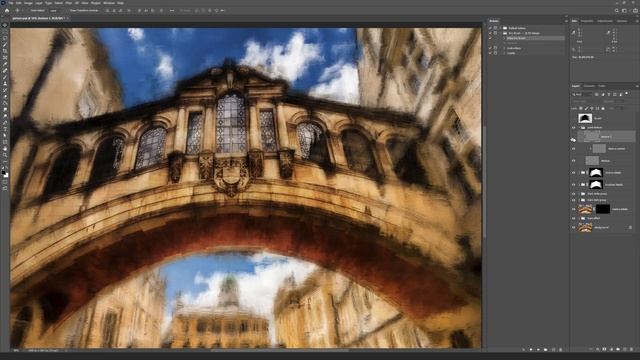Click Lock all icon in Layers panel
This screenshot has height=360, width=640.
(x=603, y=108)
